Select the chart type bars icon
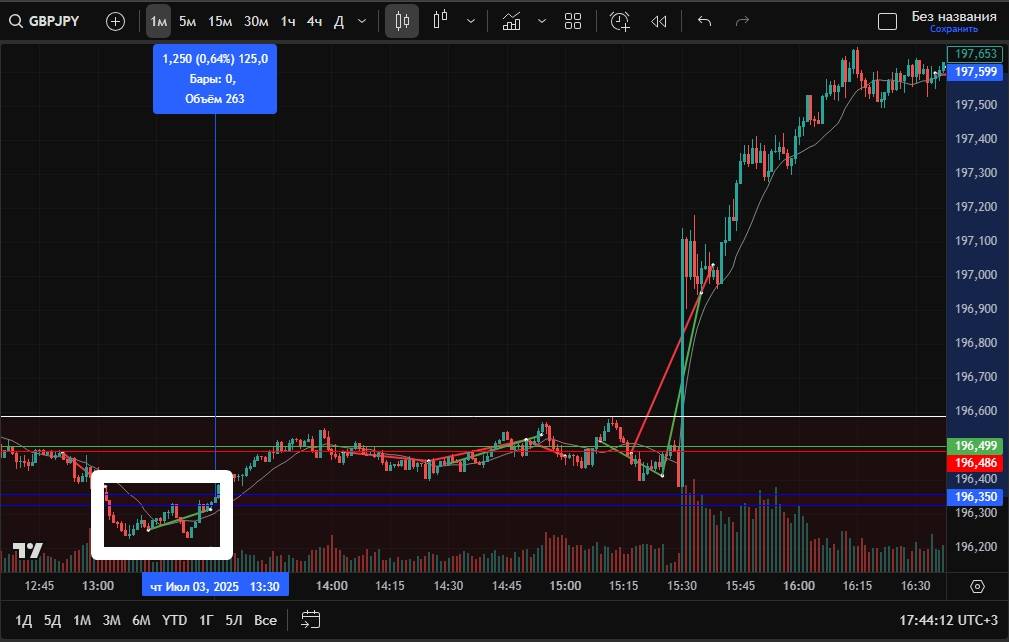This screenshot has height=642, width=1009. (x=441, y=21)
